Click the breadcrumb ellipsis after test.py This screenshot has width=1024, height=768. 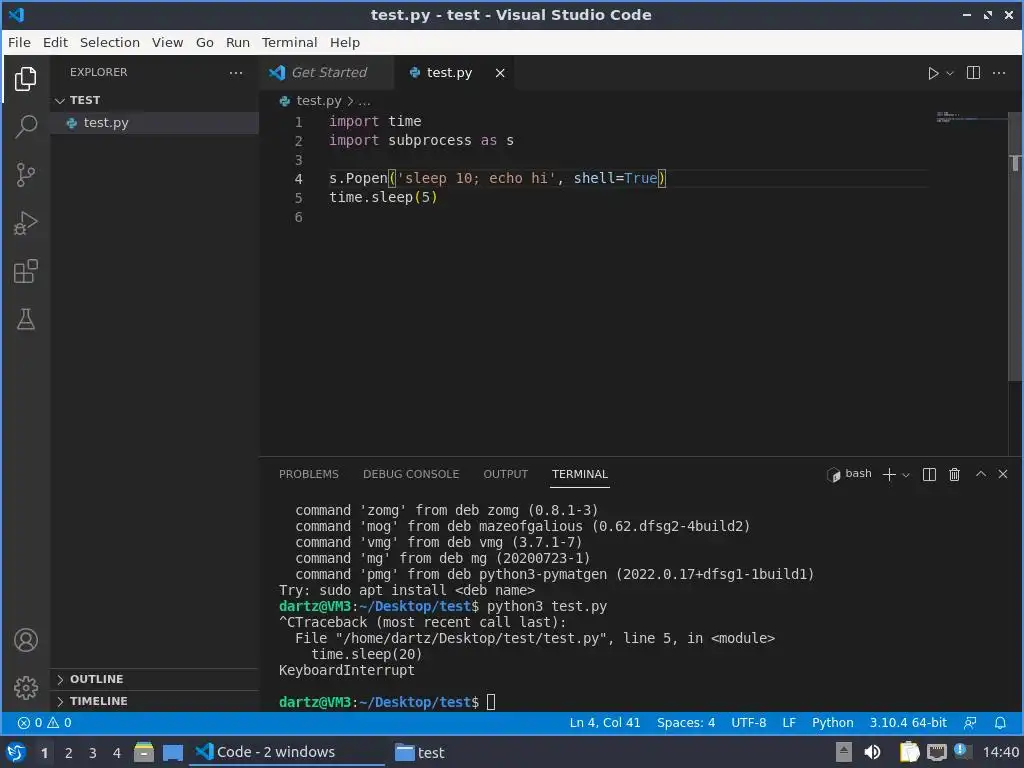(364, 101)
